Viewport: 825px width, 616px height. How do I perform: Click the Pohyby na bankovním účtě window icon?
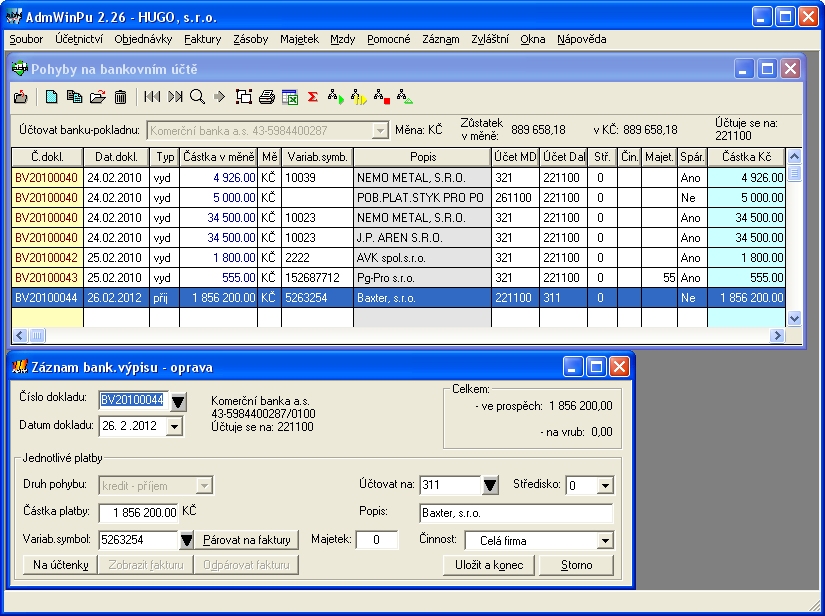click(20, 69)
